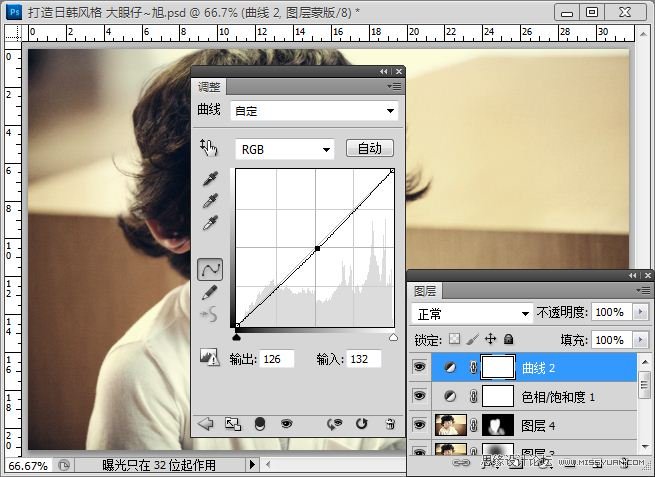Open the curves preset dropdown 自定
This screenshot has height=477, width=655.
(314, 111)
